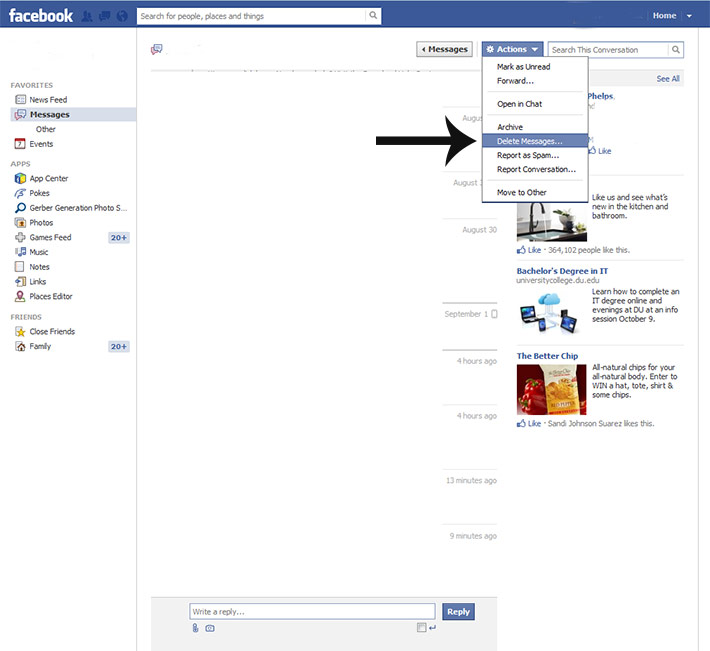Click the Pokes icon
This screenshot has width=710, height=651.
pyautogui.click(x=20, y=193)
